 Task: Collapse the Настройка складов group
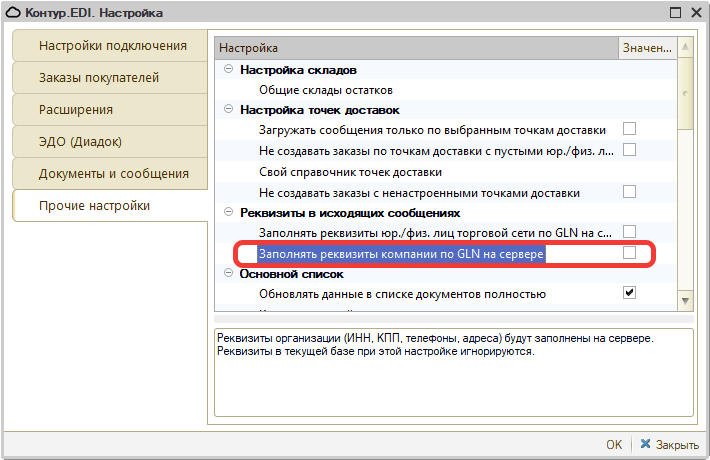click(x=229, y=69)
